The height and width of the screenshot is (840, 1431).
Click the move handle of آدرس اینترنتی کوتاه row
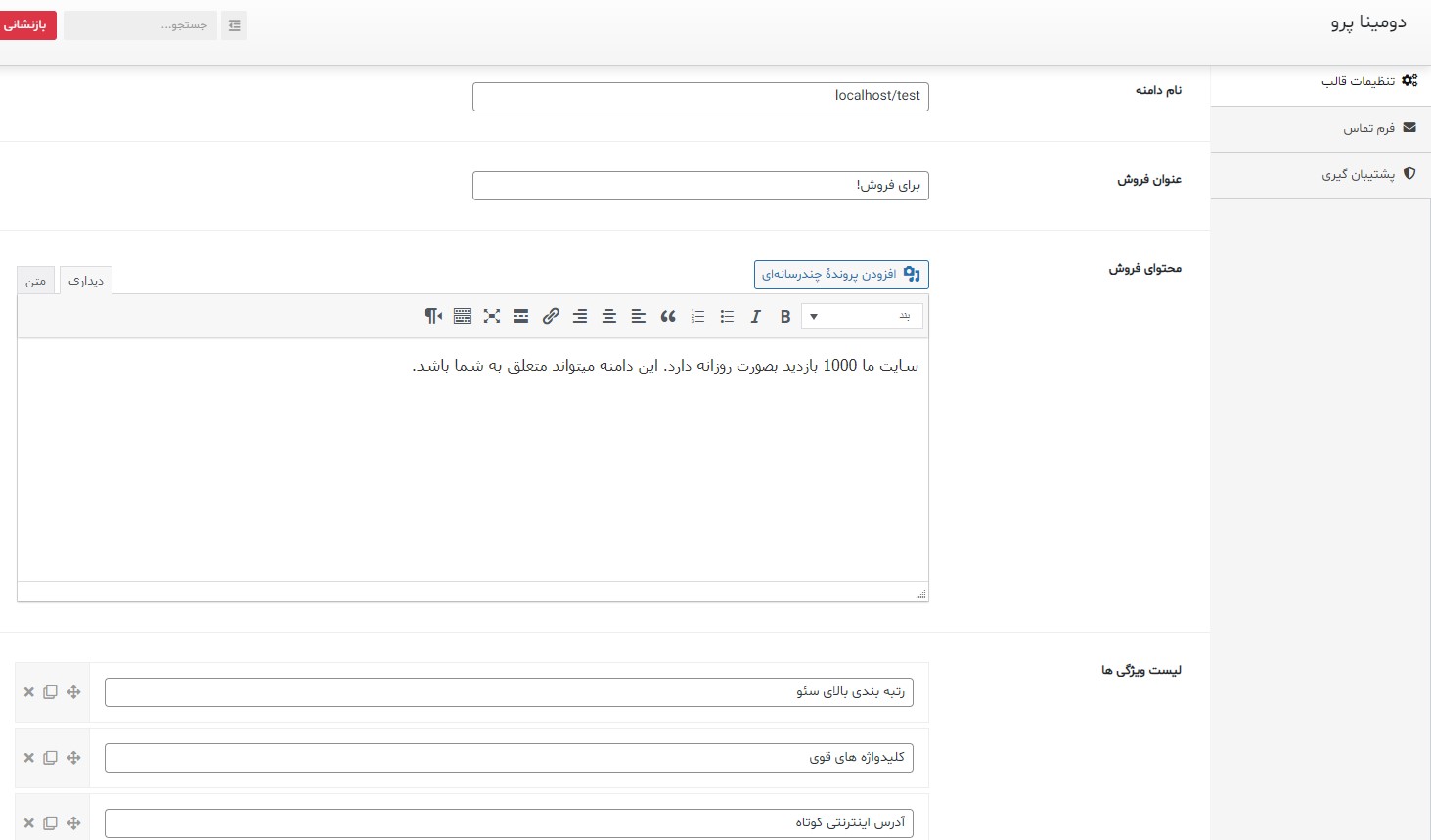[x=73, y=823]
